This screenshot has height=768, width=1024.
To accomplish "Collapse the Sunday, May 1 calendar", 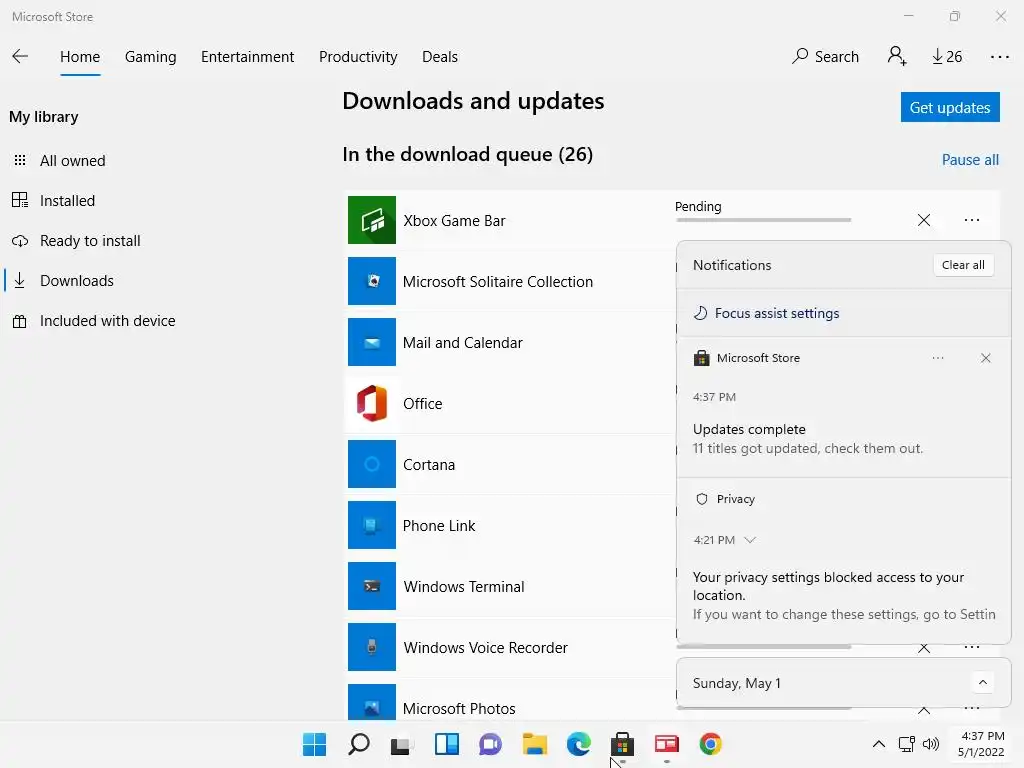I will click(982, 683).
